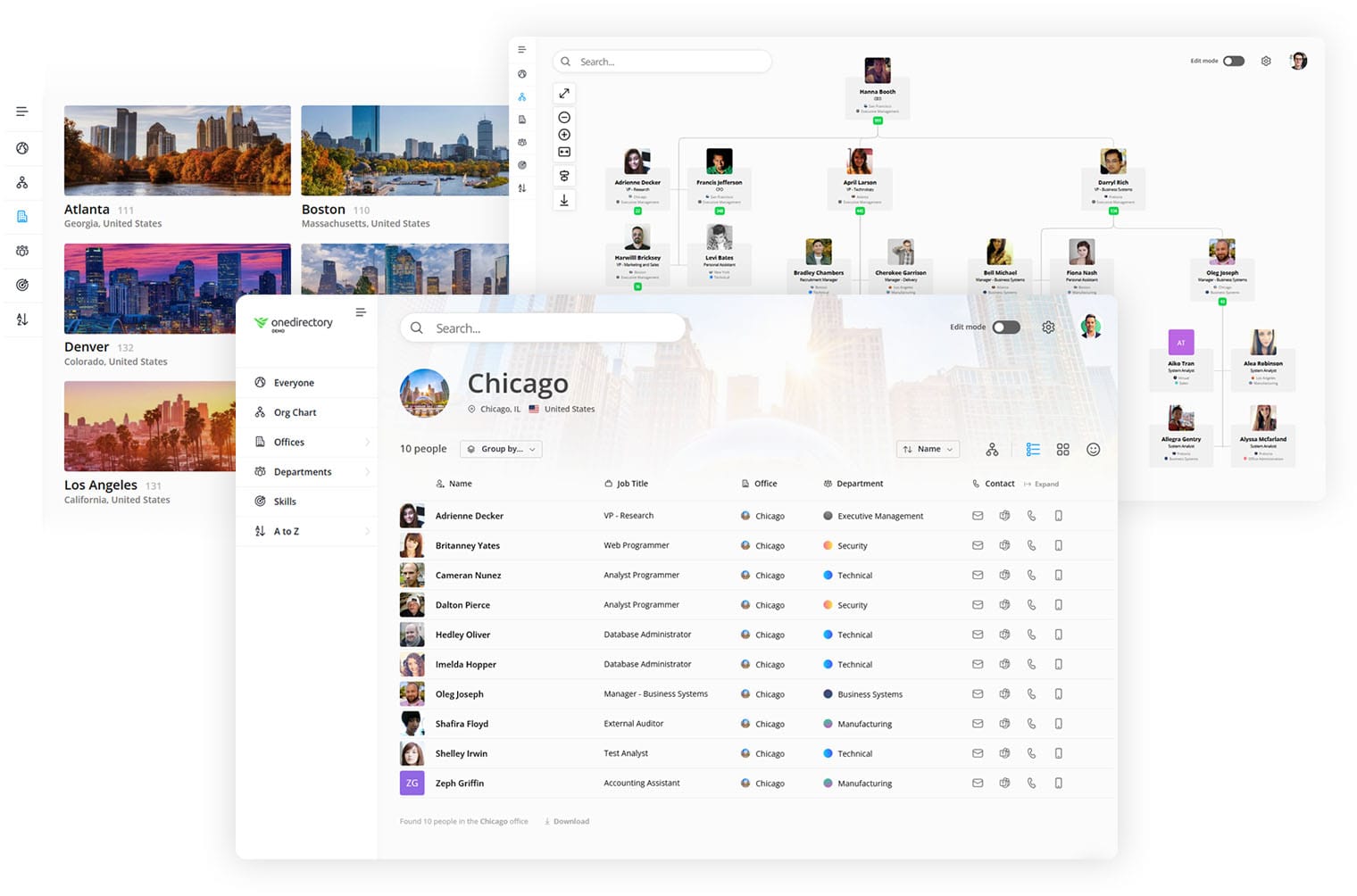Click the download icon on the org chart toolbar
1357x896 pixels.
point(564,200)
